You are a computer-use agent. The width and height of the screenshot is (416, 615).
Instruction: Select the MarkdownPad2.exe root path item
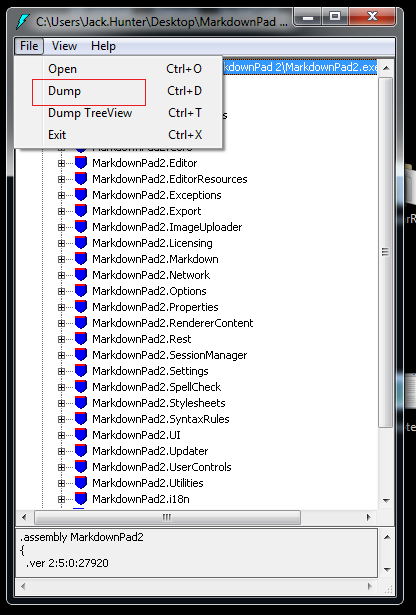click(300, 67)
